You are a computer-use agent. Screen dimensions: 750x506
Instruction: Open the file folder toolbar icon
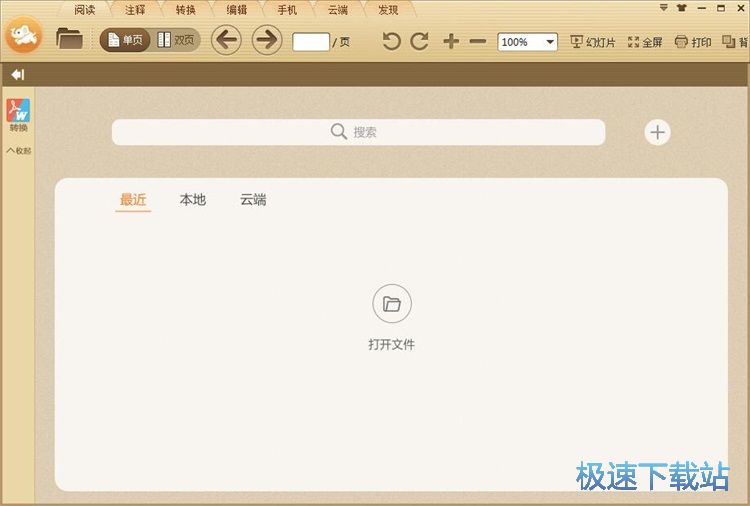pos(69,38)
